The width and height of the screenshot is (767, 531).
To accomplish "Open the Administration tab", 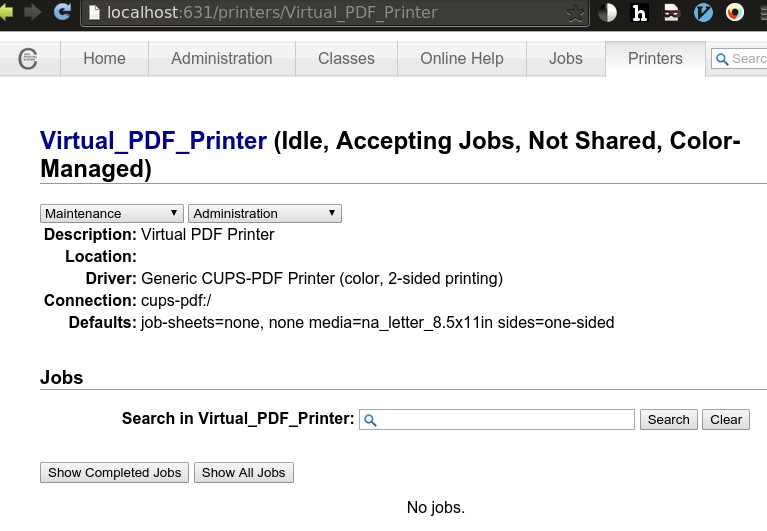I will coord(221,59).
